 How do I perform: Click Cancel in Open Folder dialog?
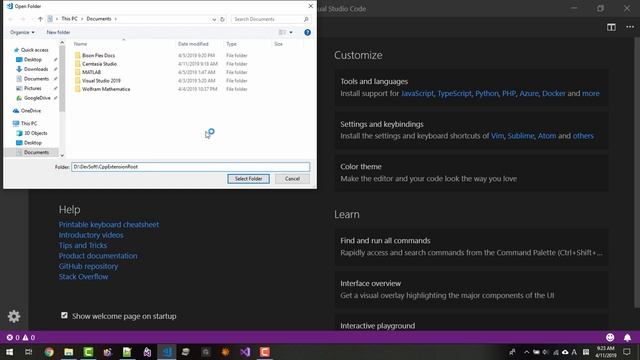[x=292, y=179]
